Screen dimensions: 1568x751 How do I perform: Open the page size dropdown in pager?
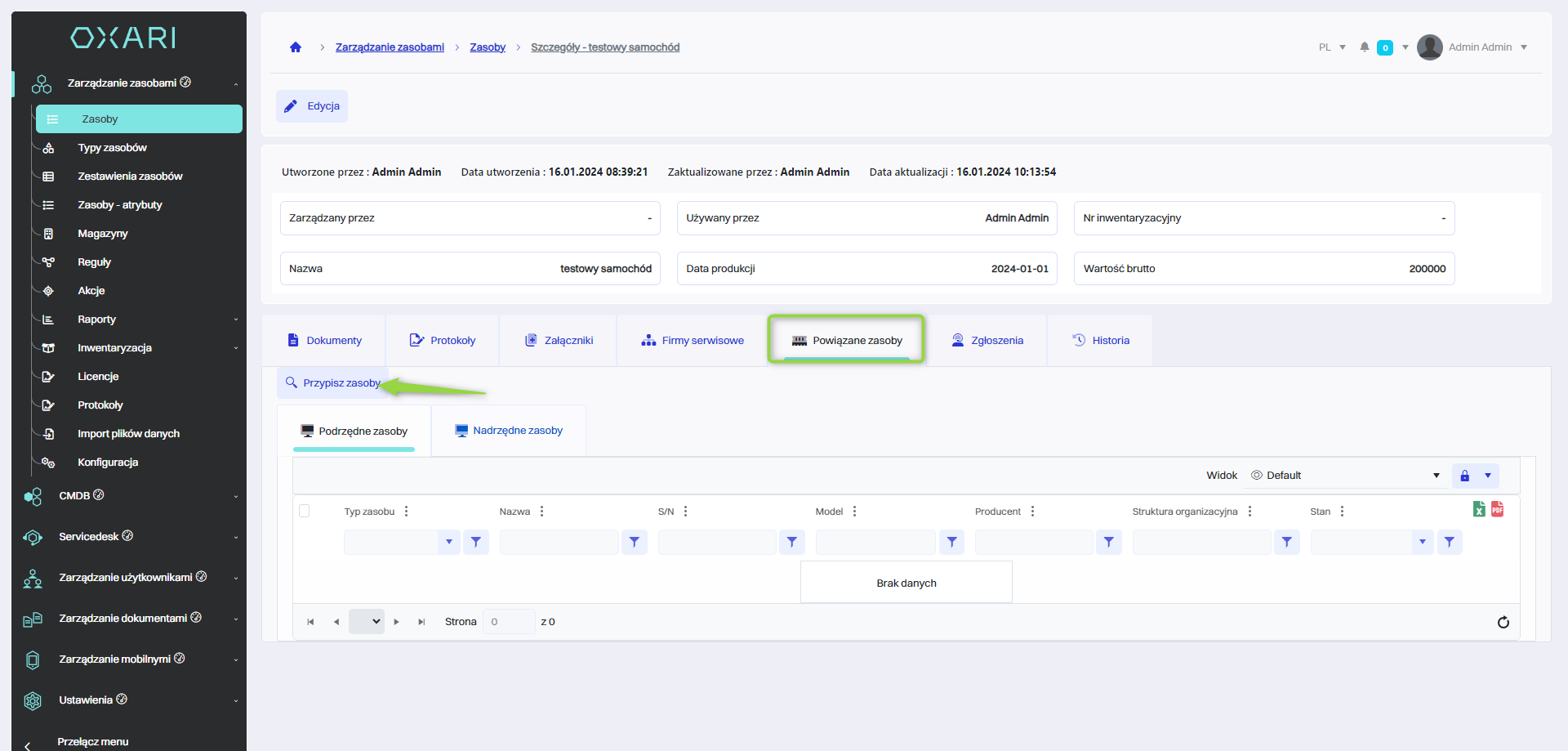(366, 622)
